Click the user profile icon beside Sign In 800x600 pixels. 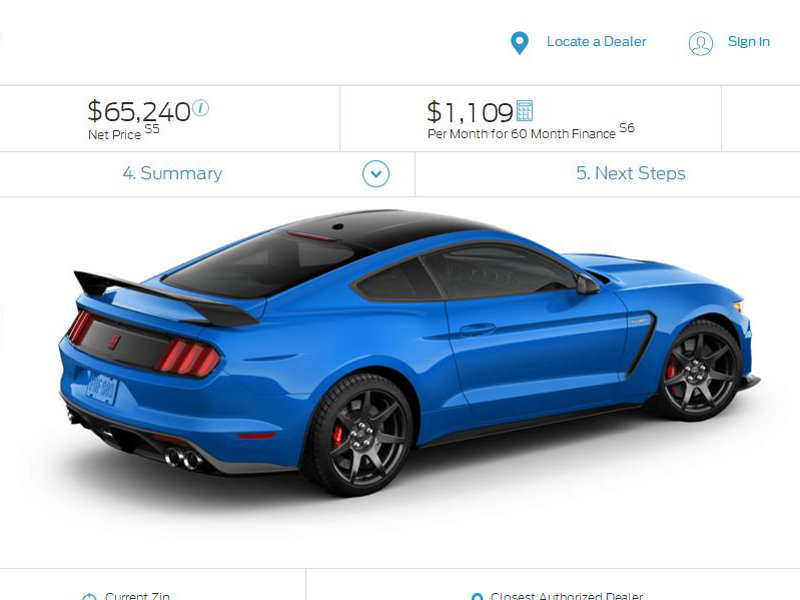point(701,43)
